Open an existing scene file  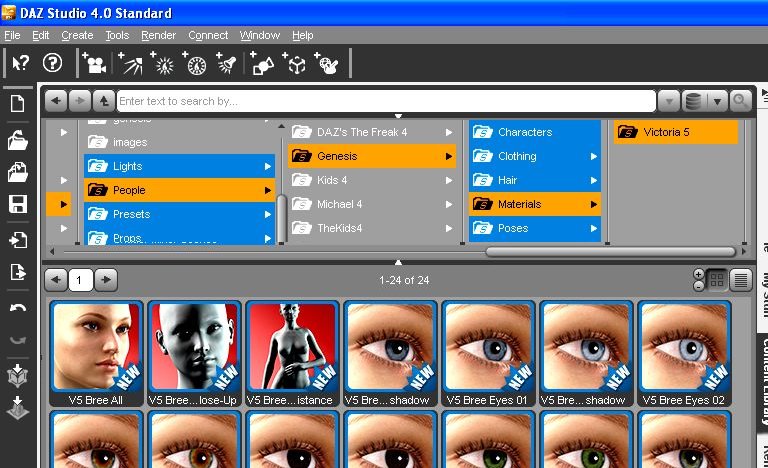[18, 140]
